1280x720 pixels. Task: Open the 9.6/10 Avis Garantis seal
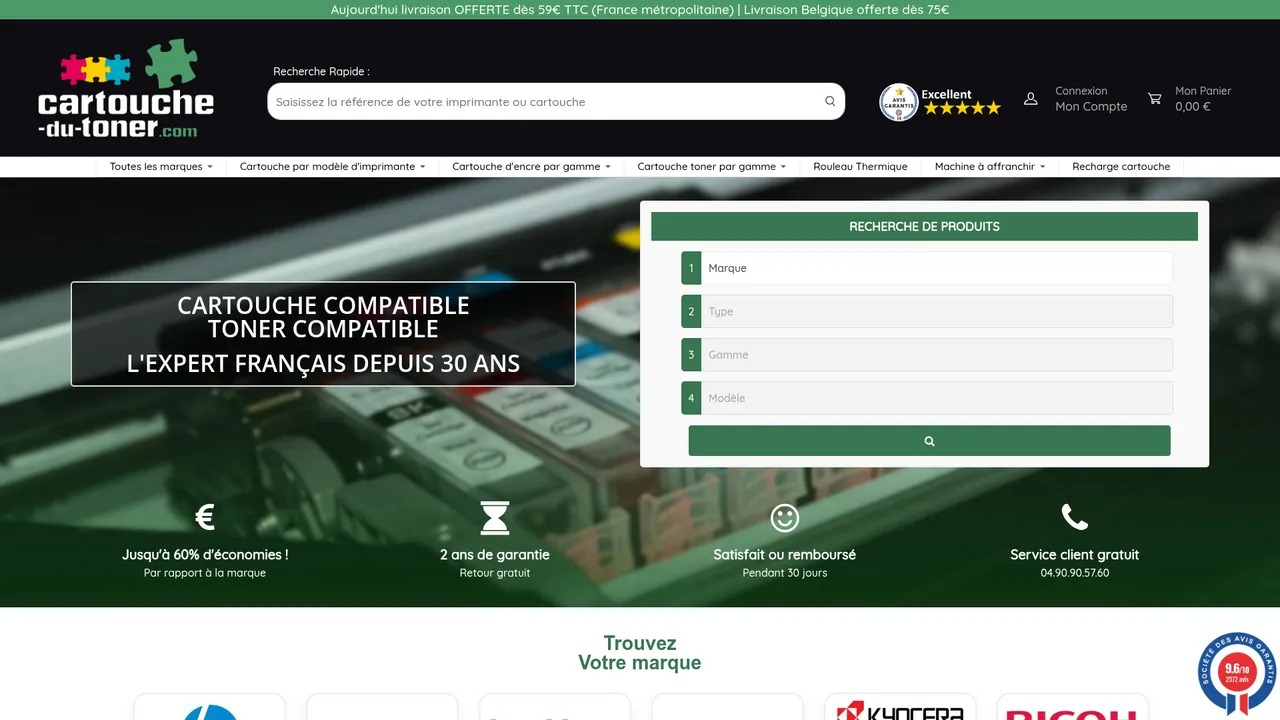click(x=1237, y=673)
